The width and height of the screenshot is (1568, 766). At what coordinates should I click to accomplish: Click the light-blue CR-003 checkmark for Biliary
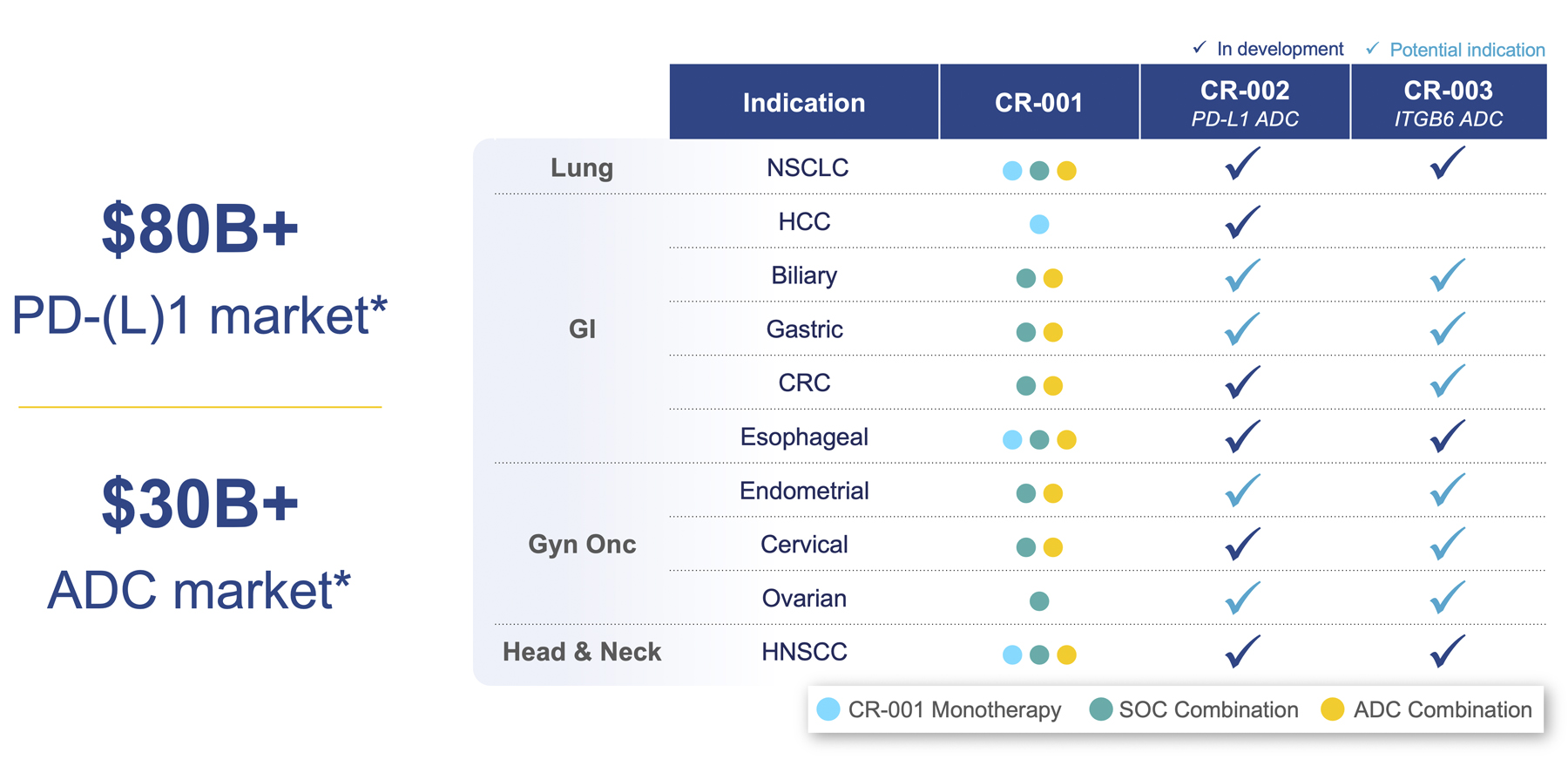1447,275
